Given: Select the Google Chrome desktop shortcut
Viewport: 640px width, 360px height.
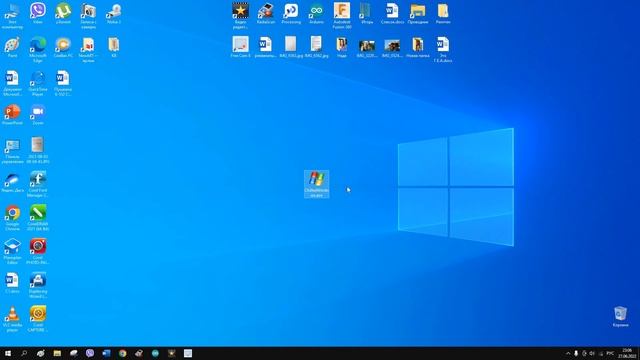Looking at the screenshot, I should [12, 218].
